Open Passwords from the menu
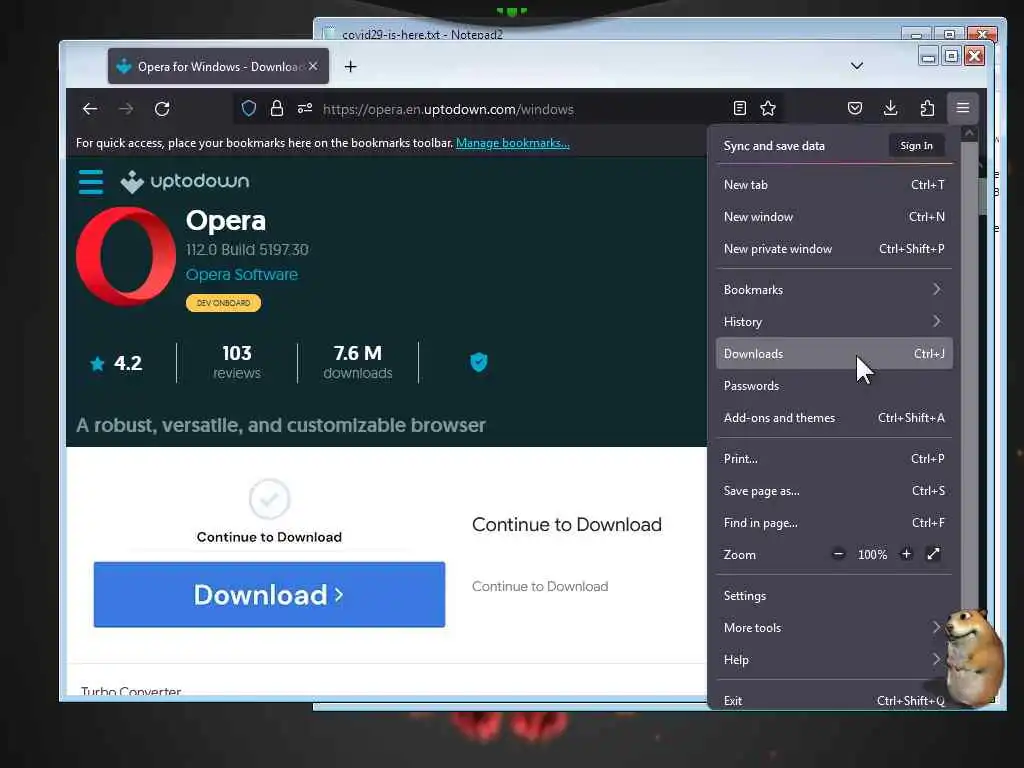 pos(834,385)
